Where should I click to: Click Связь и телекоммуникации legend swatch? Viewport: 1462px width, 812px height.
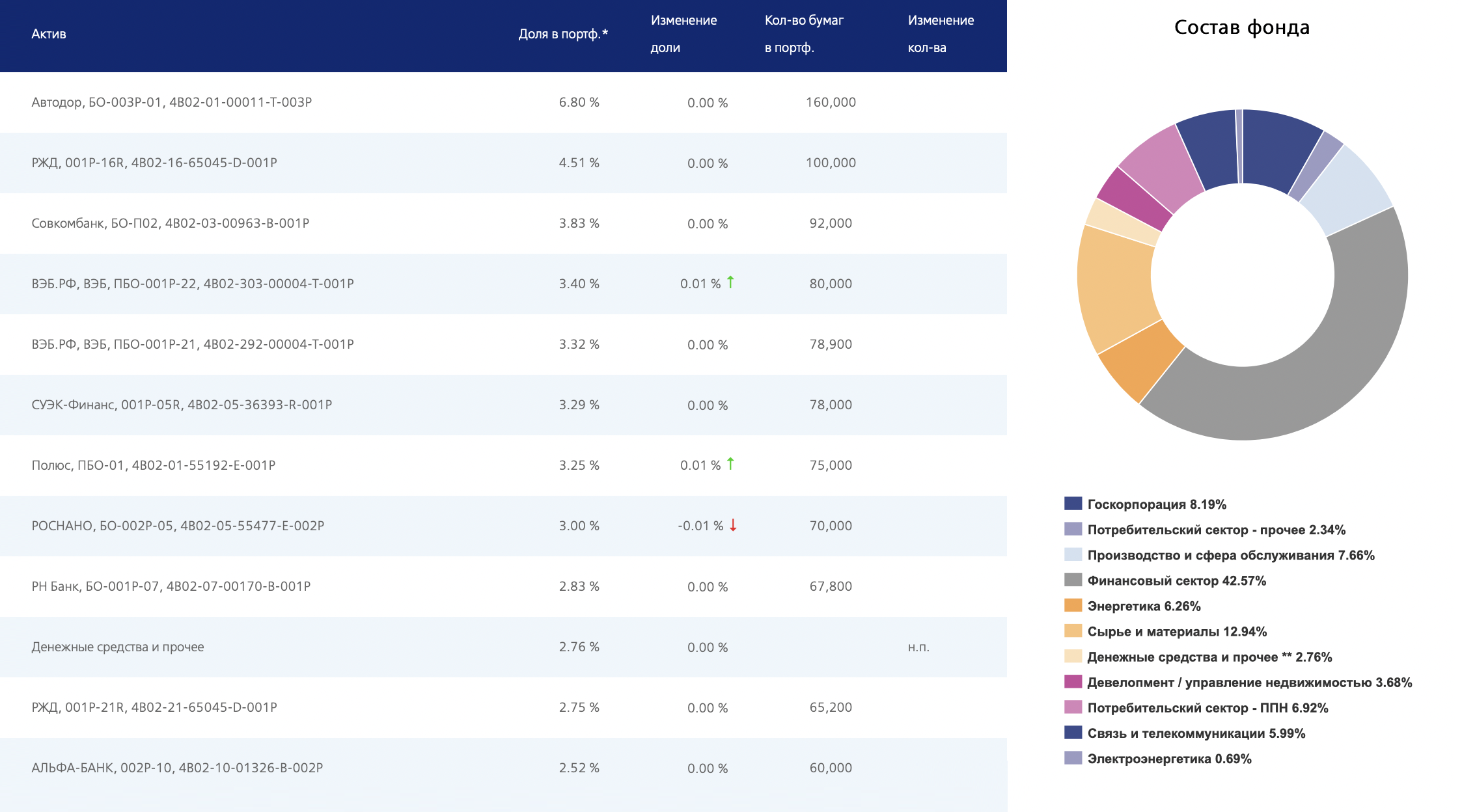[1073, 732]
